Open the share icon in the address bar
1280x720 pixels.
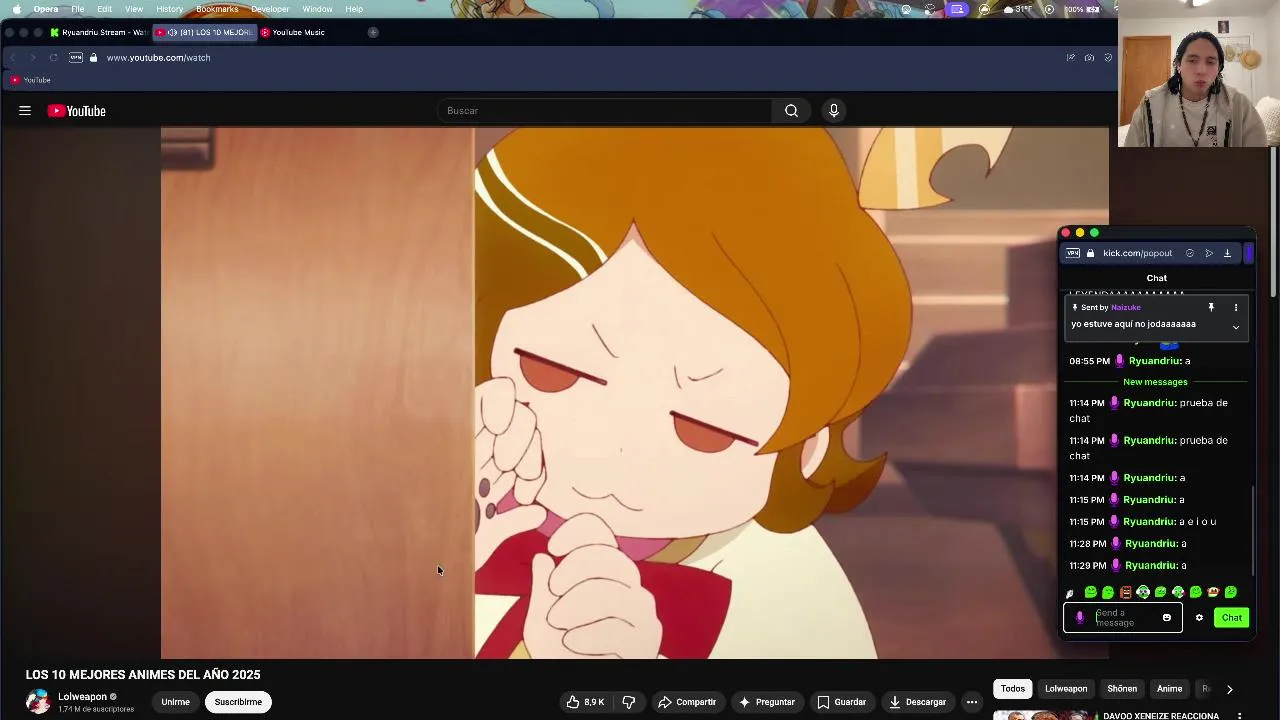point(1070,58)
